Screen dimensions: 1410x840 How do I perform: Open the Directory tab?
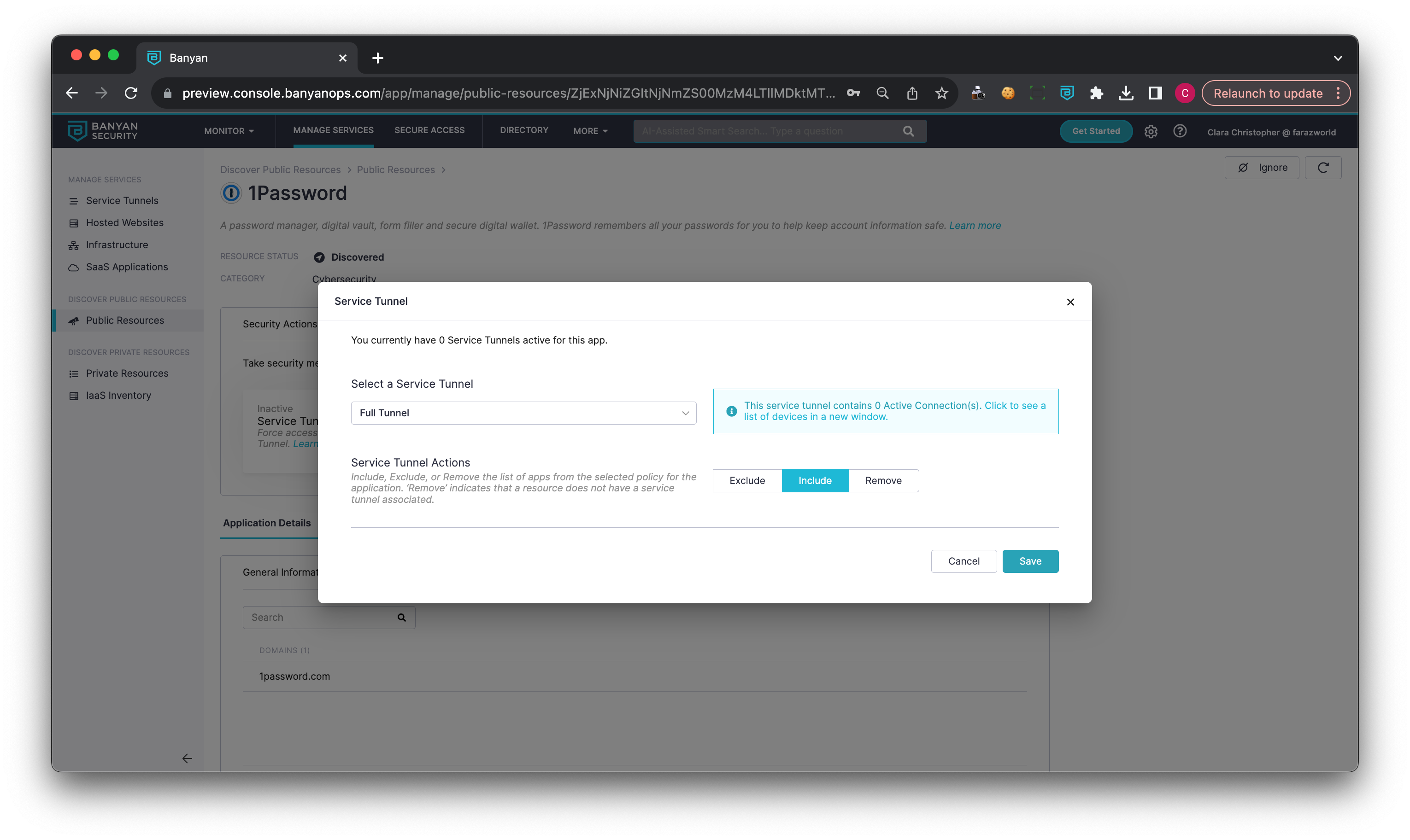(x=524, y=130)
